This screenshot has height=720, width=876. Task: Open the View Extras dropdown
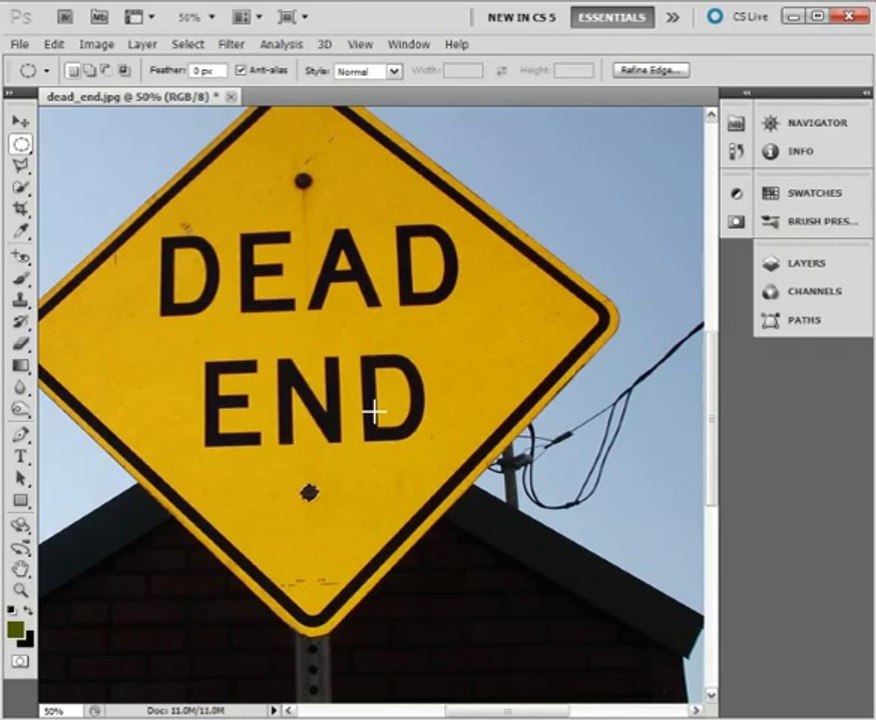point(139,17)
